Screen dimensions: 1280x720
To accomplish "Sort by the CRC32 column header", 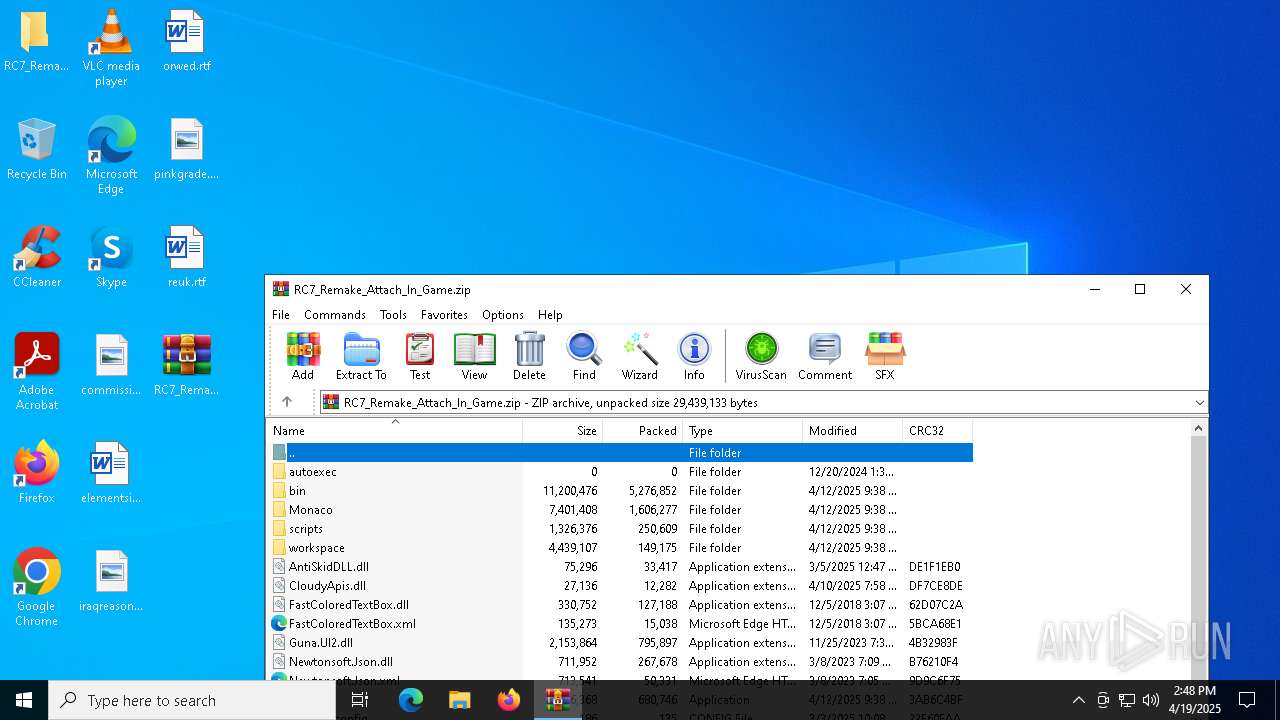I will pyautogui.click(x=938, y=431).
